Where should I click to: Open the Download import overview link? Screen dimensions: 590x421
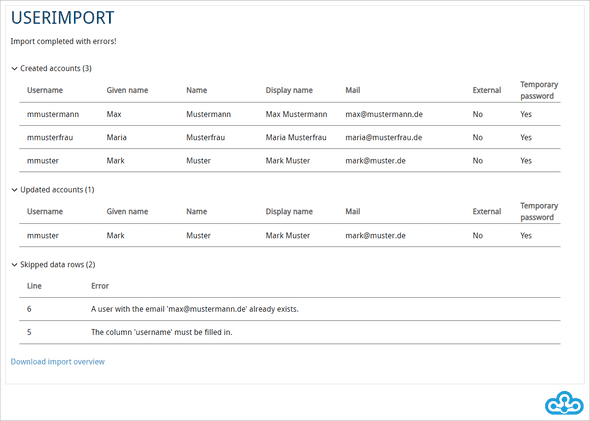click(58, 362)
